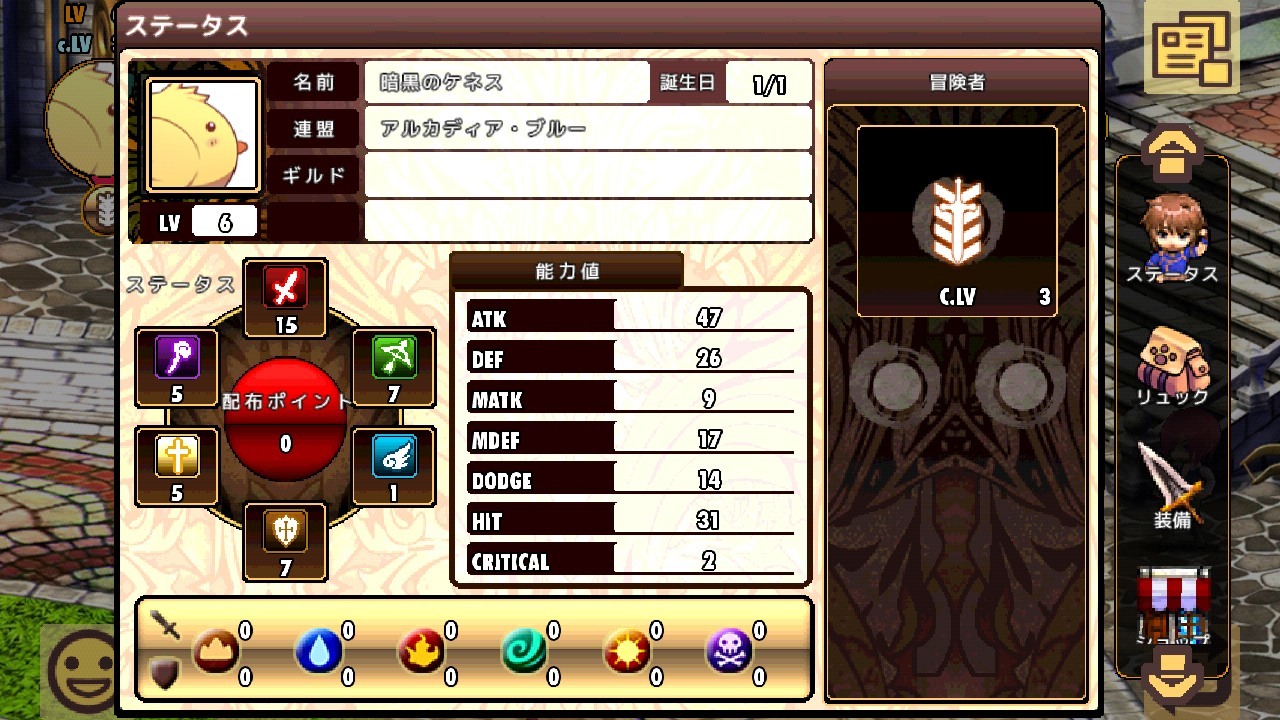Tap the yellow chick character portrait
The width and height of the screenshot is (1280, 720).
click(x=204, y=134)
